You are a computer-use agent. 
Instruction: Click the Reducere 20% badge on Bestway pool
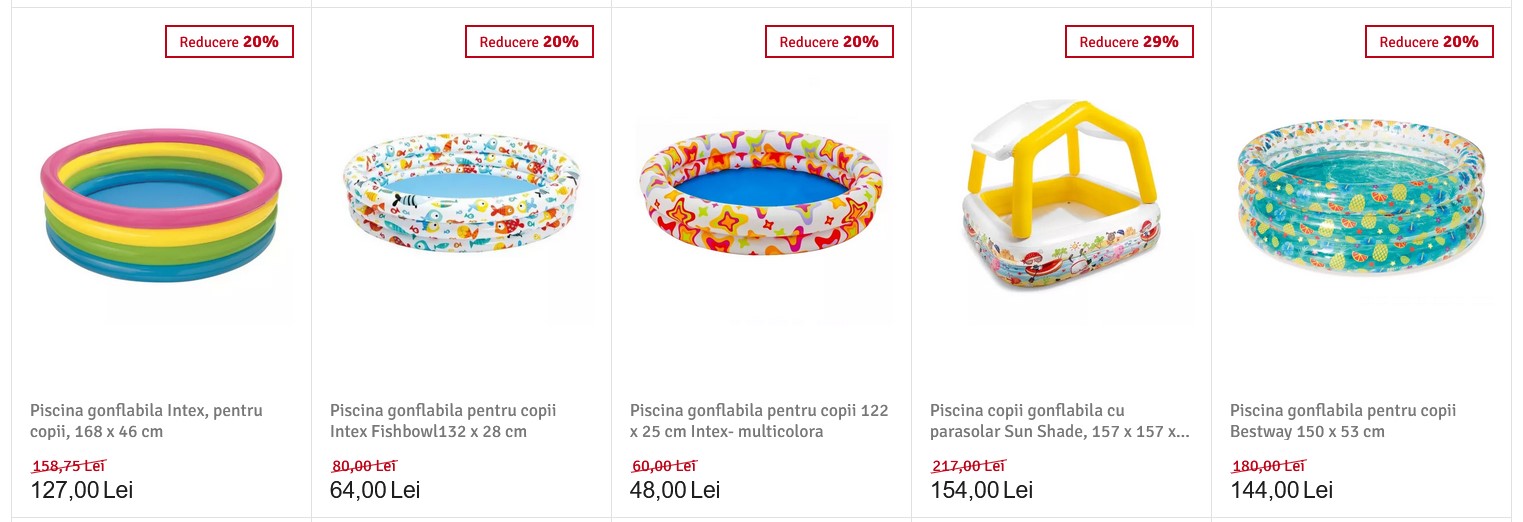click(x=1429, y=42)
